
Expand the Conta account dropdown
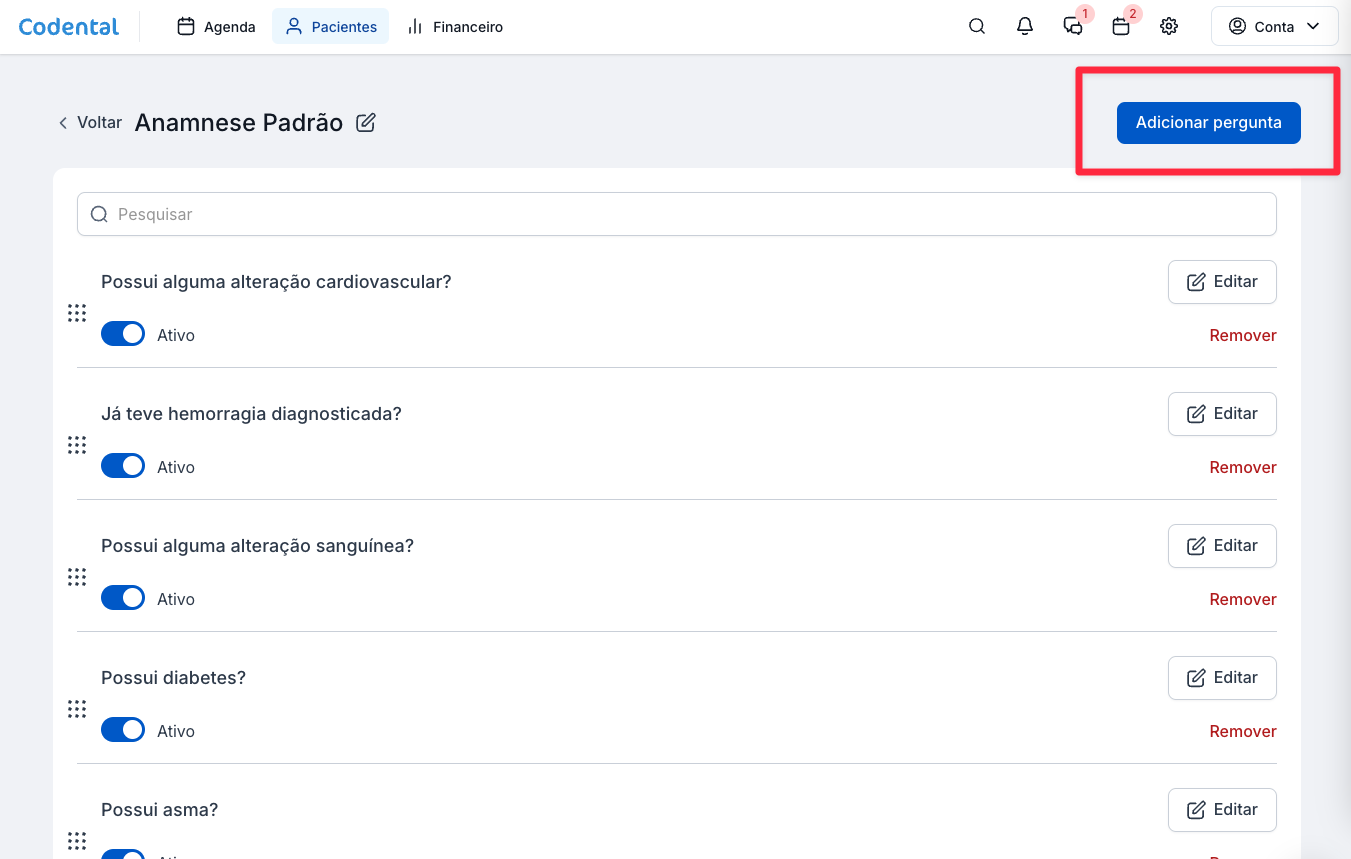coord(1274,27)
